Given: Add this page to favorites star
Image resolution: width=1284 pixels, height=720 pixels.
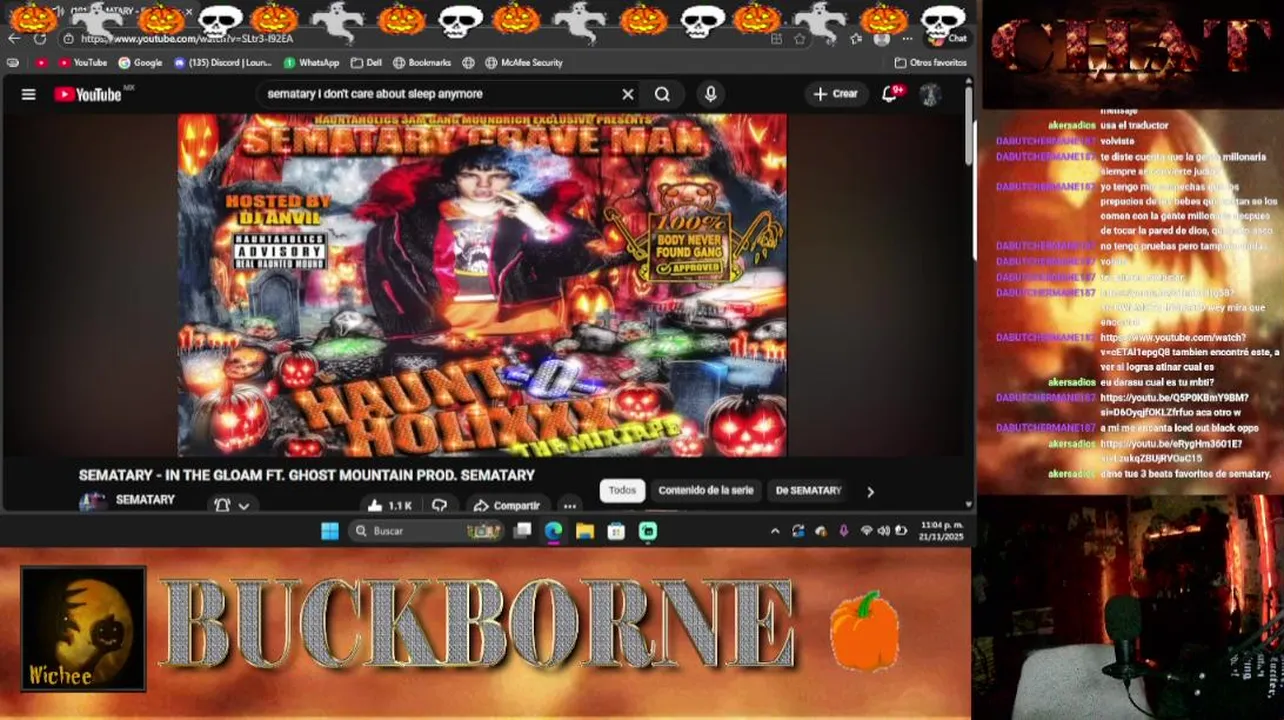Looking at the screenshot, I should (x=799, y=39).
